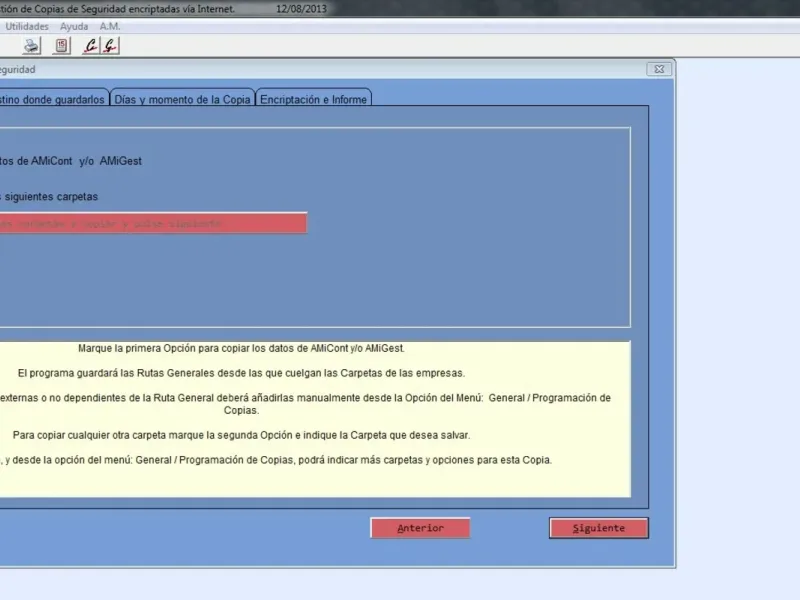Launch the AMiGest 'G' signature icon
The height and width of the screenshot is (600, 800).
point(110,46)
